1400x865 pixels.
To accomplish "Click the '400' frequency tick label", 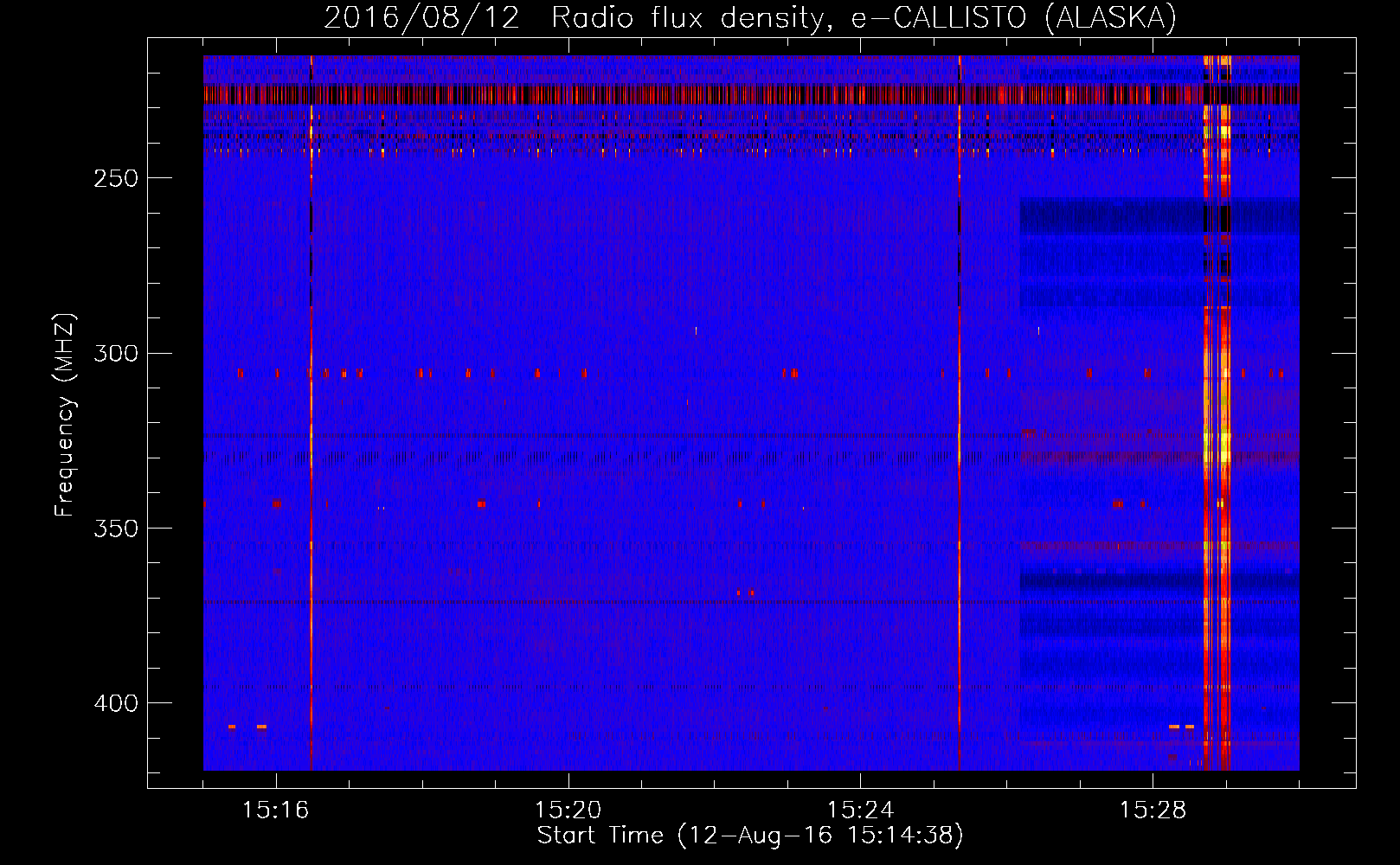I will pos(115,703).
